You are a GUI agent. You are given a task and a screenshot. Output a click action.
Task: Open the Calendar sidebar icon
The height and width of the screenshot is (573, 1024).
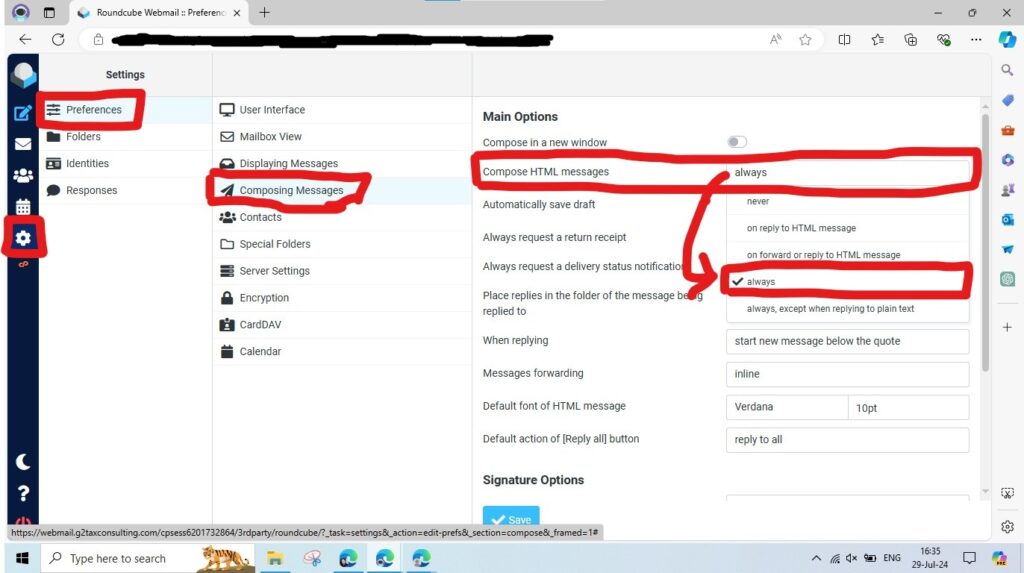pyautogui.click(x=22, y=207)
